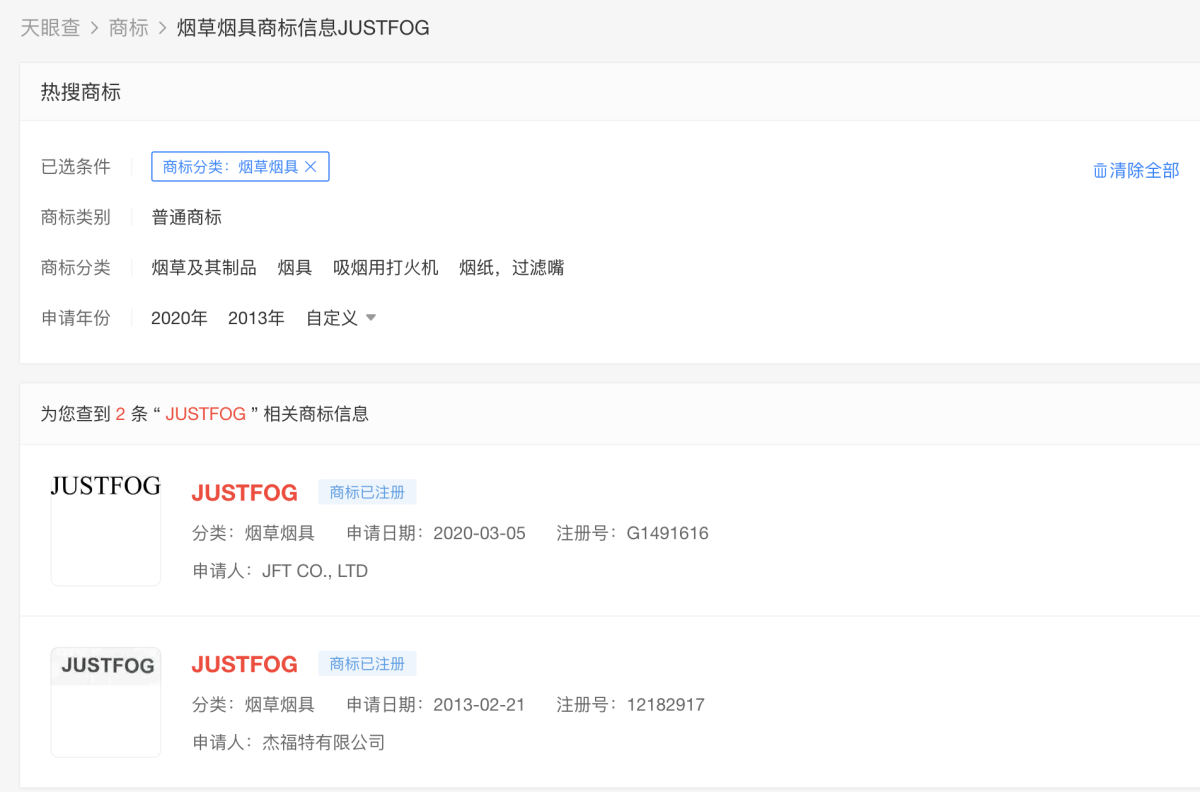Viewport: 1200px width, 792px height.
Task: Open JUSTFOG title of the 2020-03-05 result
Action: click(245, 492)
